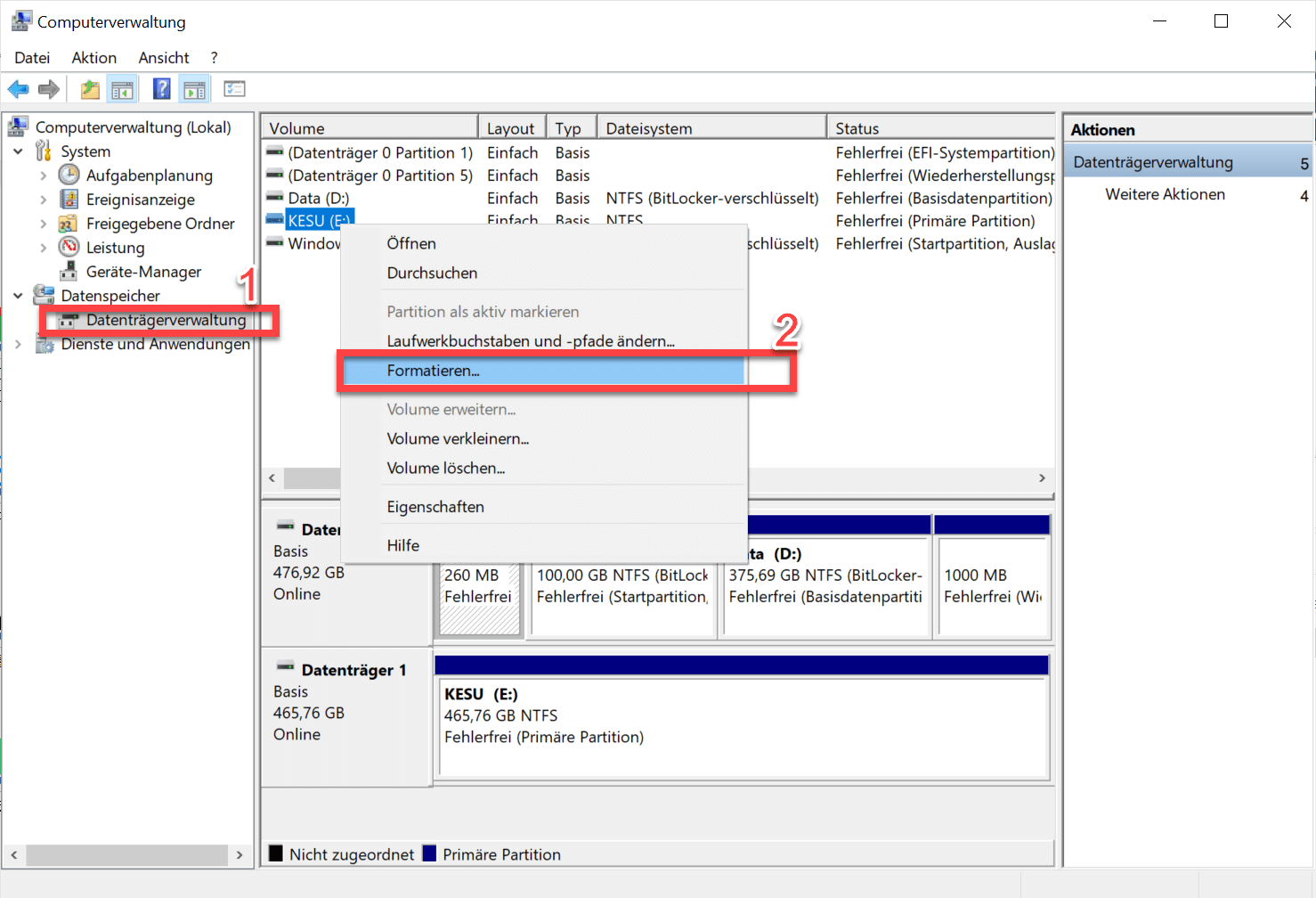This screenshot has width=1316, height=898.
Task: Expand the Ereignisanzeige node arrow
Action: [x=44, y=200]
